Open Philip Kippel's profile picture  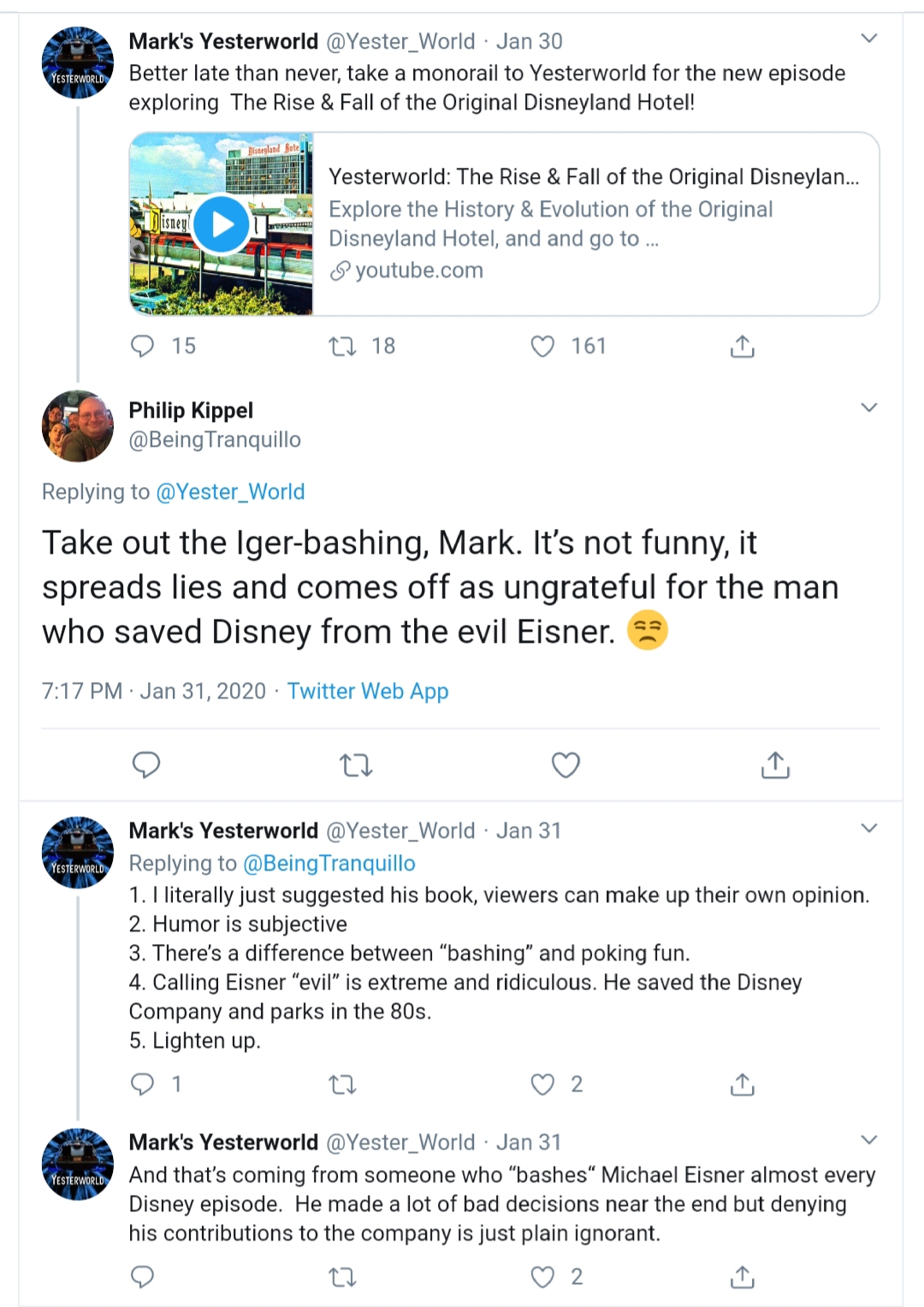point(78,426)
